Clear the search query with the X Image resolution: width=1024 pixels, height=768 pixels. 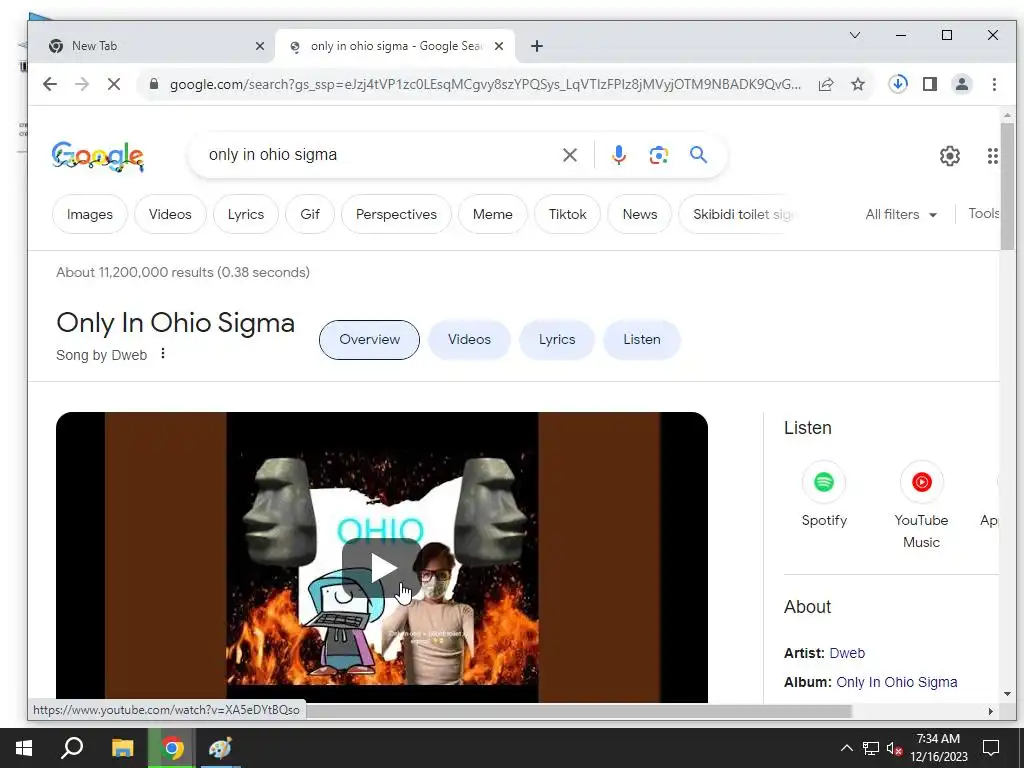[569, 155]
